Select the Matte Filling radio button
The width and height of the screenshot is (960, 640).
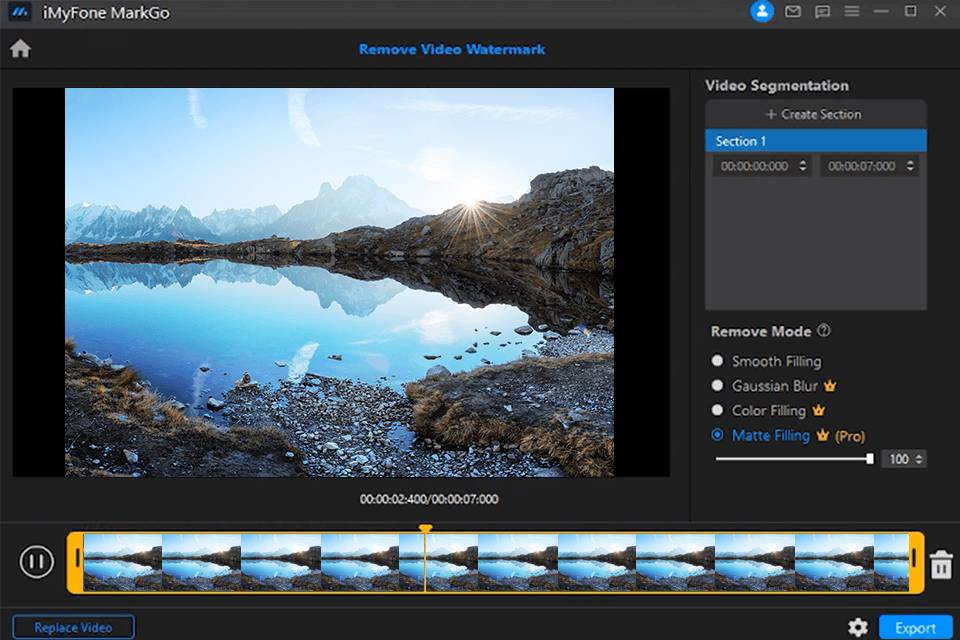[717, 436]
